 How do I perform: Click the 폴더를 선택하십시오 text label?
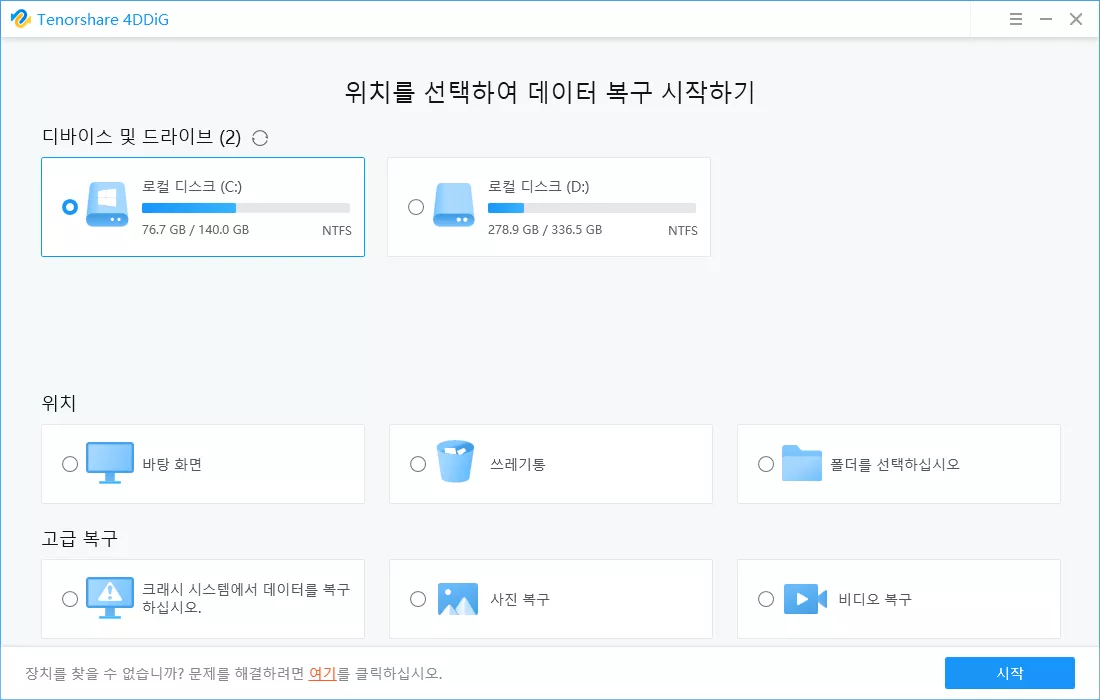pos(894,464)
